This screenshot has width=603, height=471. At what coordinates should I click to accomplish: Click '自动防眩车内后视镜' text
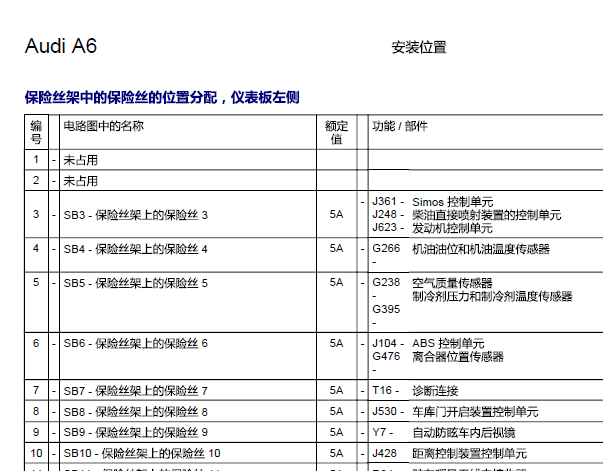point(463,433)
